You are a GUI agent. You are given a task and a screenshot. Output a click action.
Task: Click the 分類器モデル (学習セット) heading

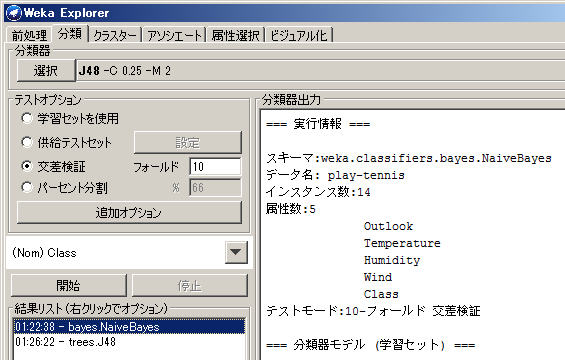[370, 345]
